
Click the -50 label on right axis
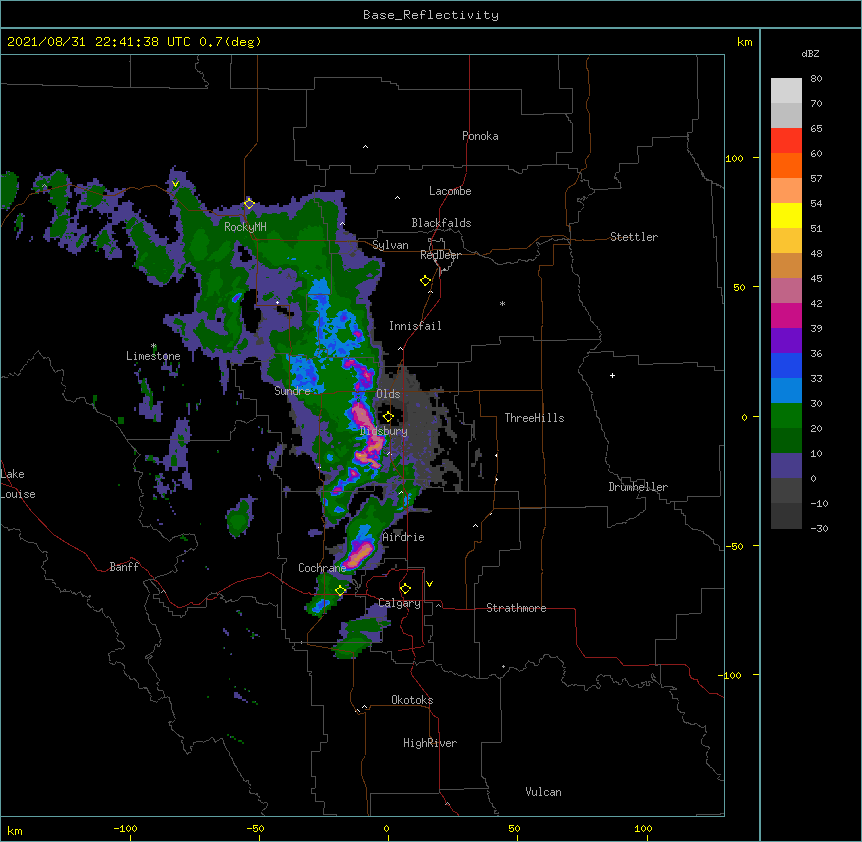click(x=734, y=546)
